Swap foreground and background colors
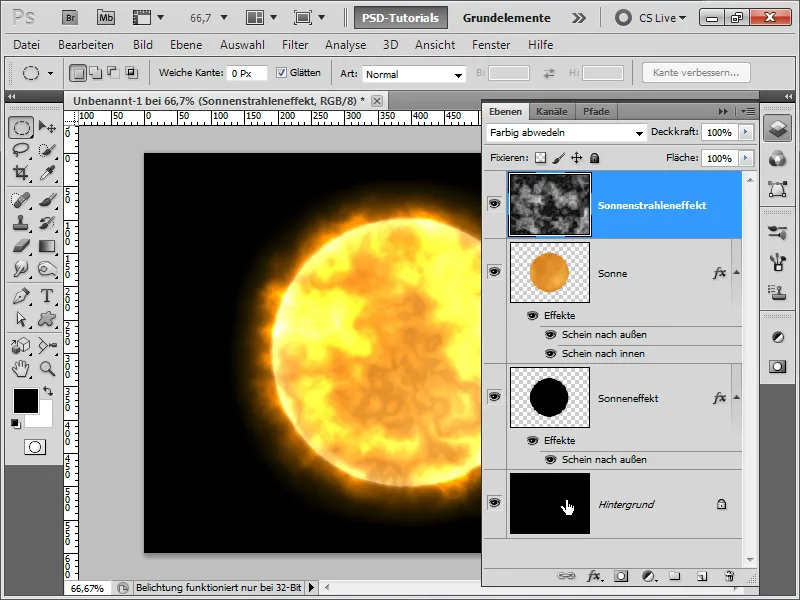Image resolution: width=800 pixels, height=600 pixels. point(48,391)
